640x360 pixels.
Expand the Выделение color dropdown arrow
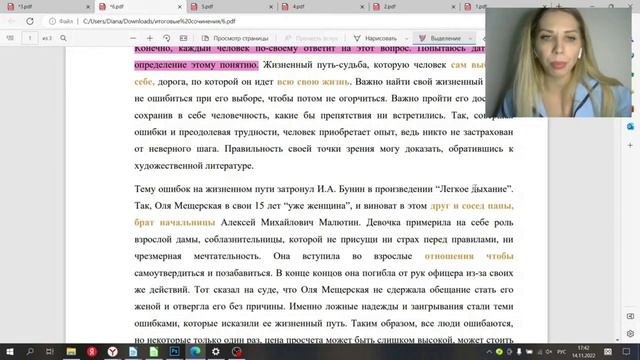470,38
